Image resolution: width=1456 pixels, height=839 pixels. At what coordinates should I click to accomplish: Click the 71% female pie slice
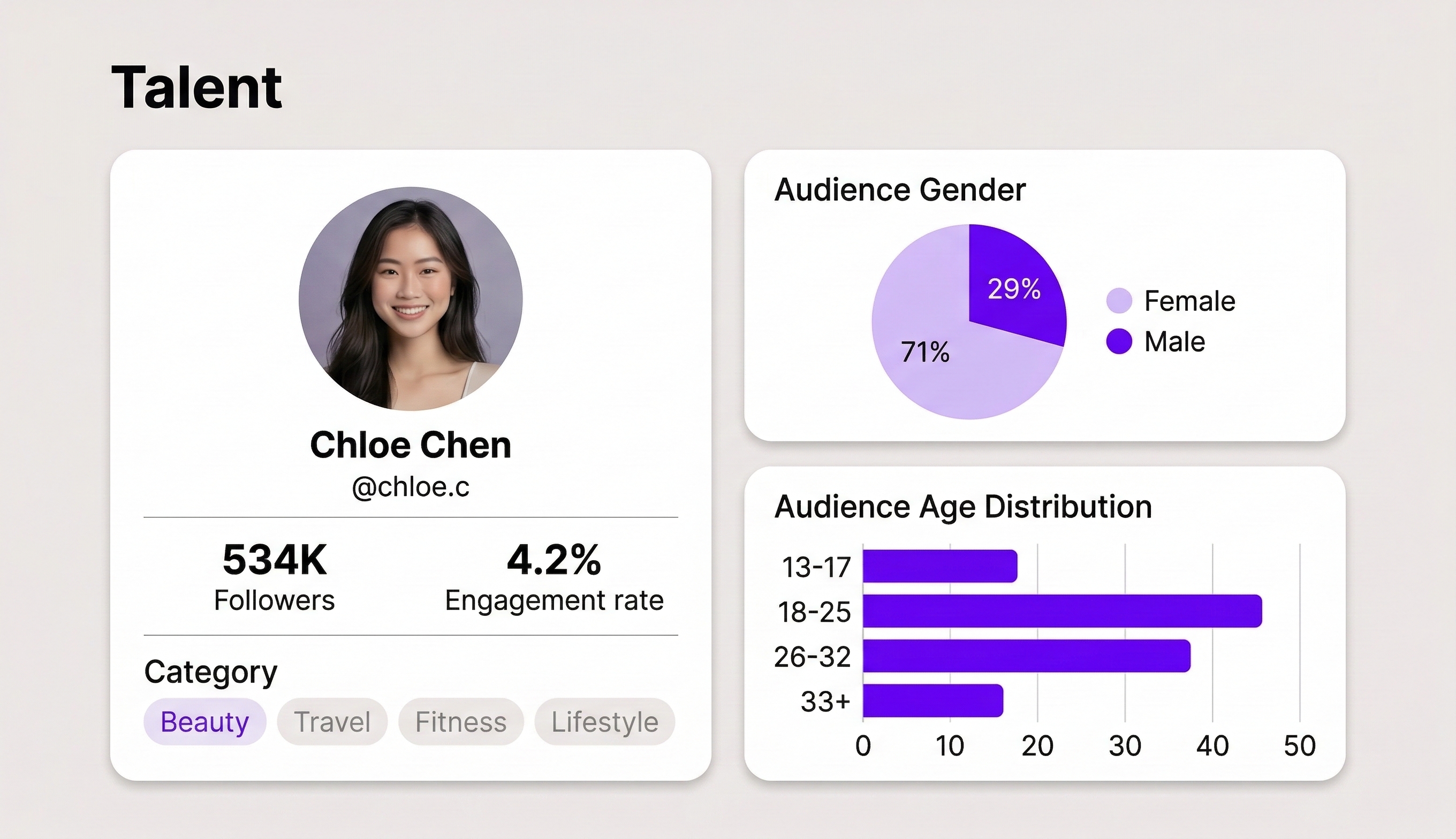click(926, 353)
